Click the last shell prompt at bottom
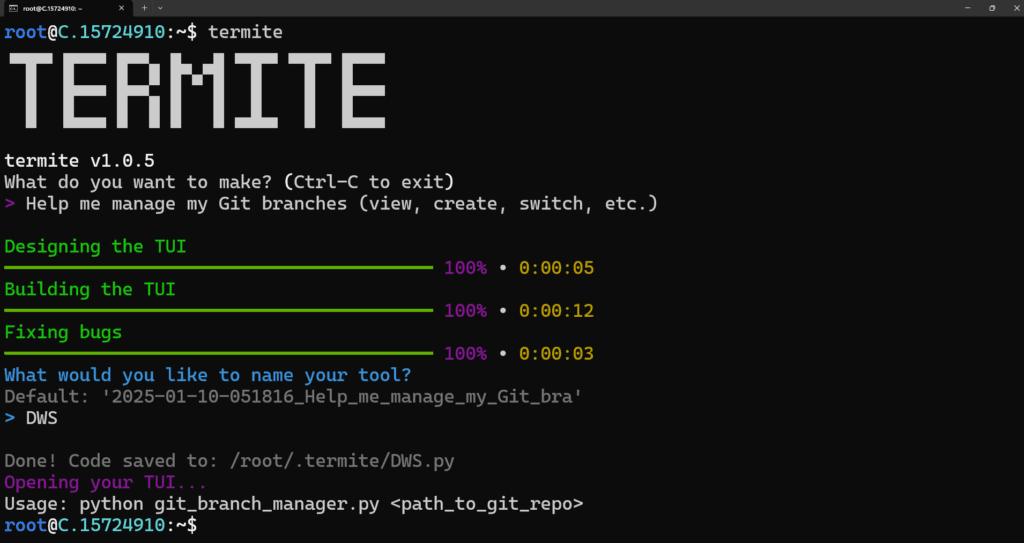This screenshot has width=1024, height=543. pos(100,525)
